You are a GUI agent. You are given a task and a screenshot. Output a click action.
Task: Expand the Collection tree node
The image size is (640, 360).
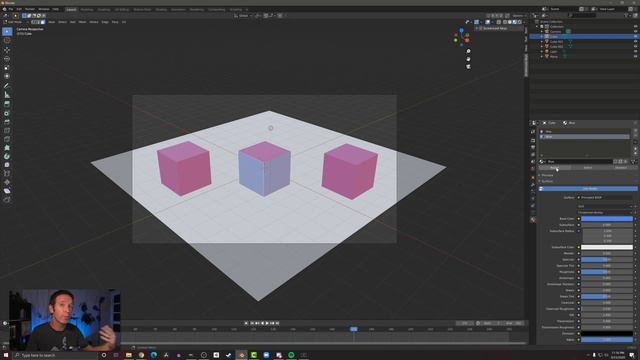point(537,27)
